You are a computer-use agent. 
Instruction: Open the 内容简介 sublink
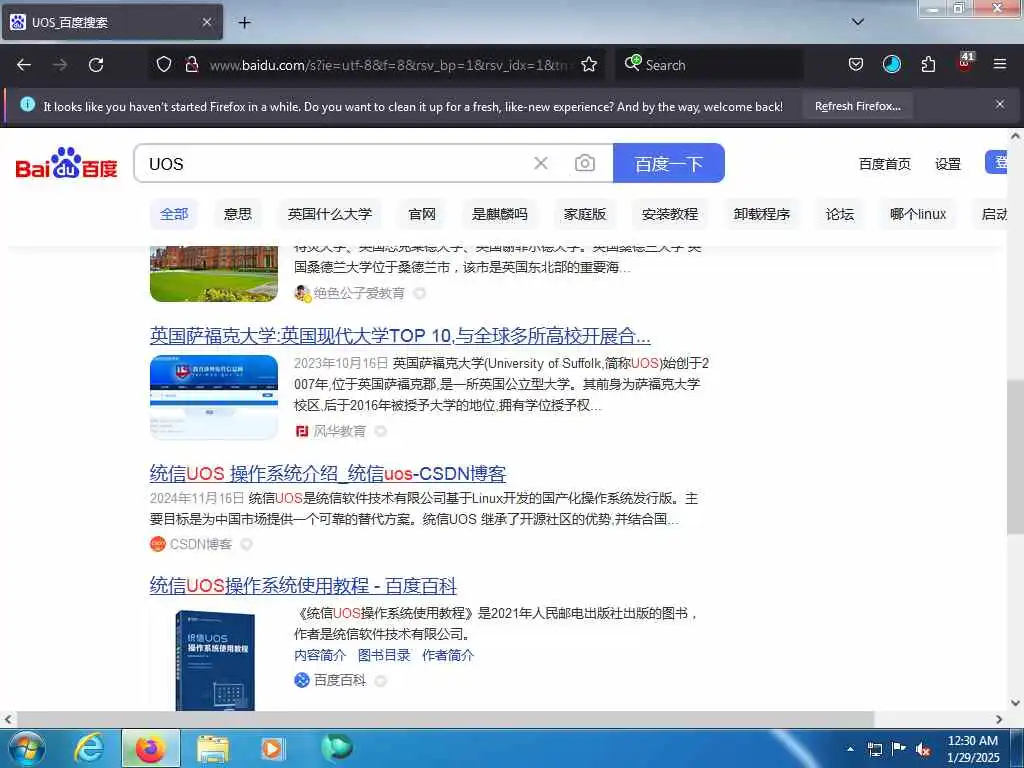tap(320, 655)
